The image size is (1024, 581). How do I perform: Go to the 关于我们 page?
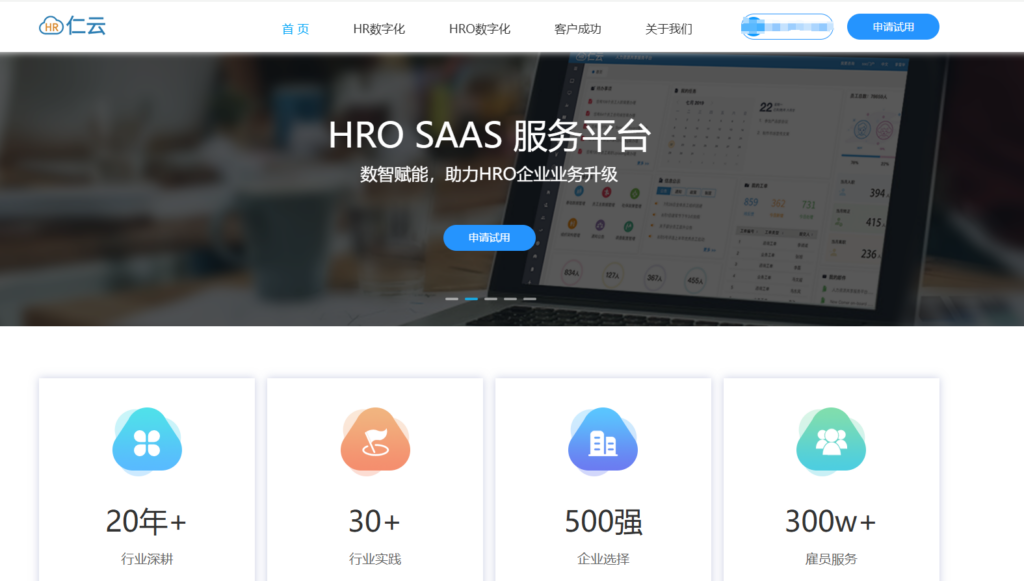coord(668,28)
